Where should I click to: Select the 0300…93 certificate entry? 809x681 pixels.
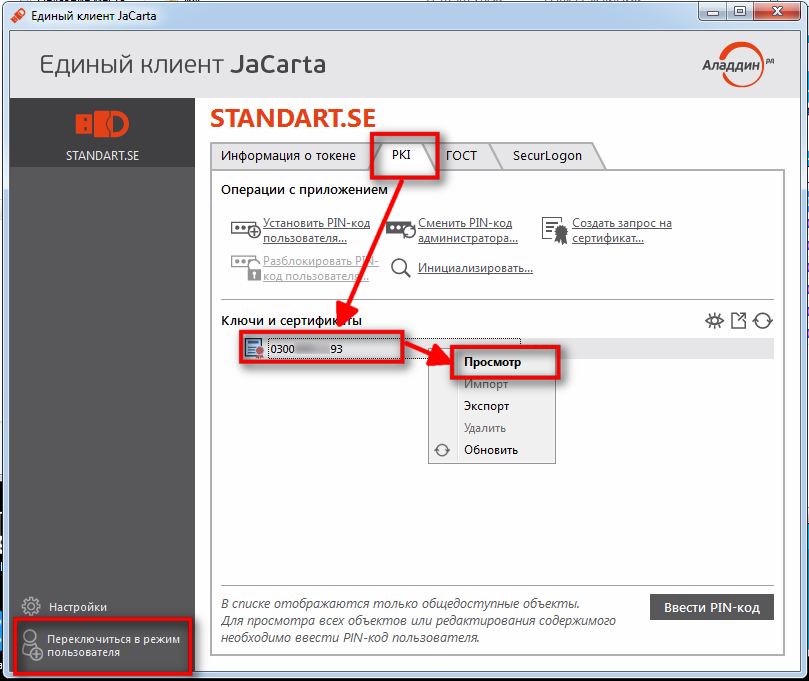(x=306, y=349)
